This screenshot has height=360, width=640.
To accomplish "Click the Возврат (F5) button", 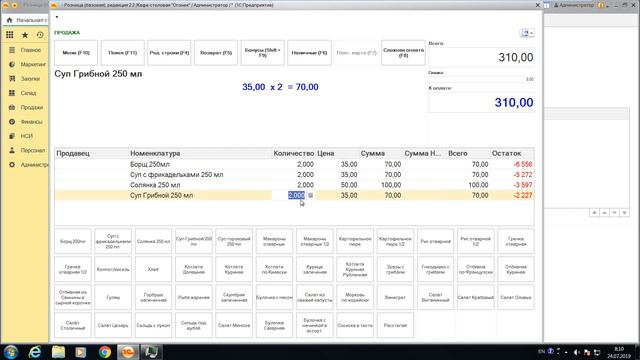I will point(216,53).
